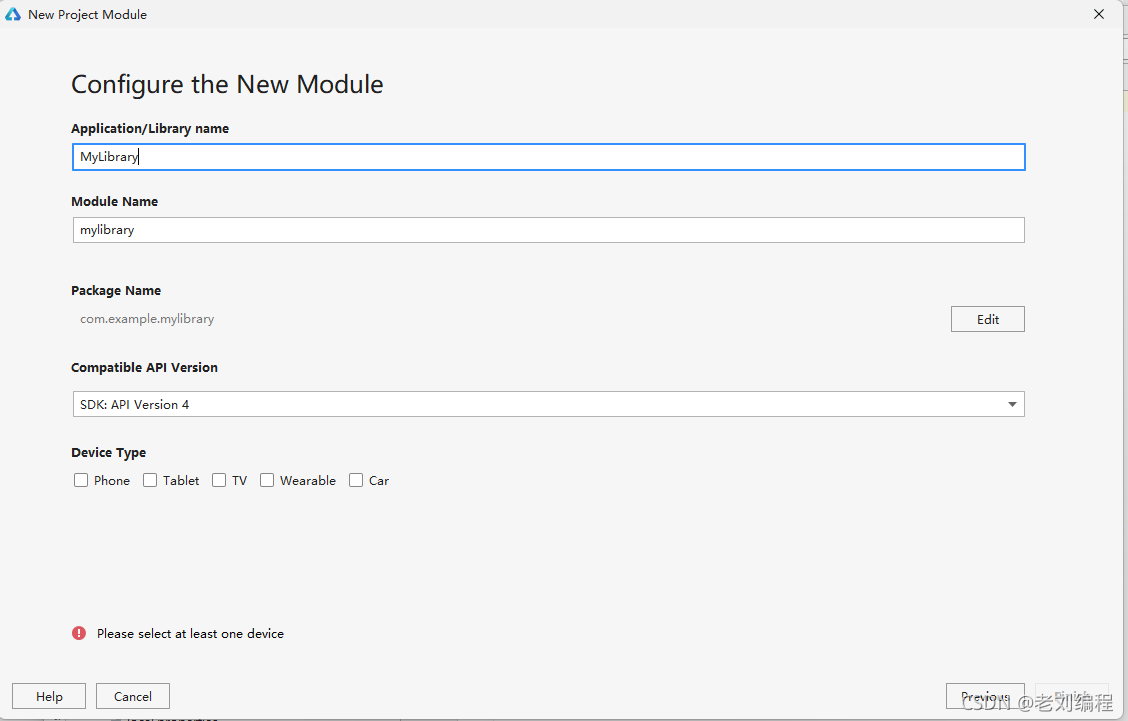Cancel the New Project Module dialog

click(x=133, y=697)
